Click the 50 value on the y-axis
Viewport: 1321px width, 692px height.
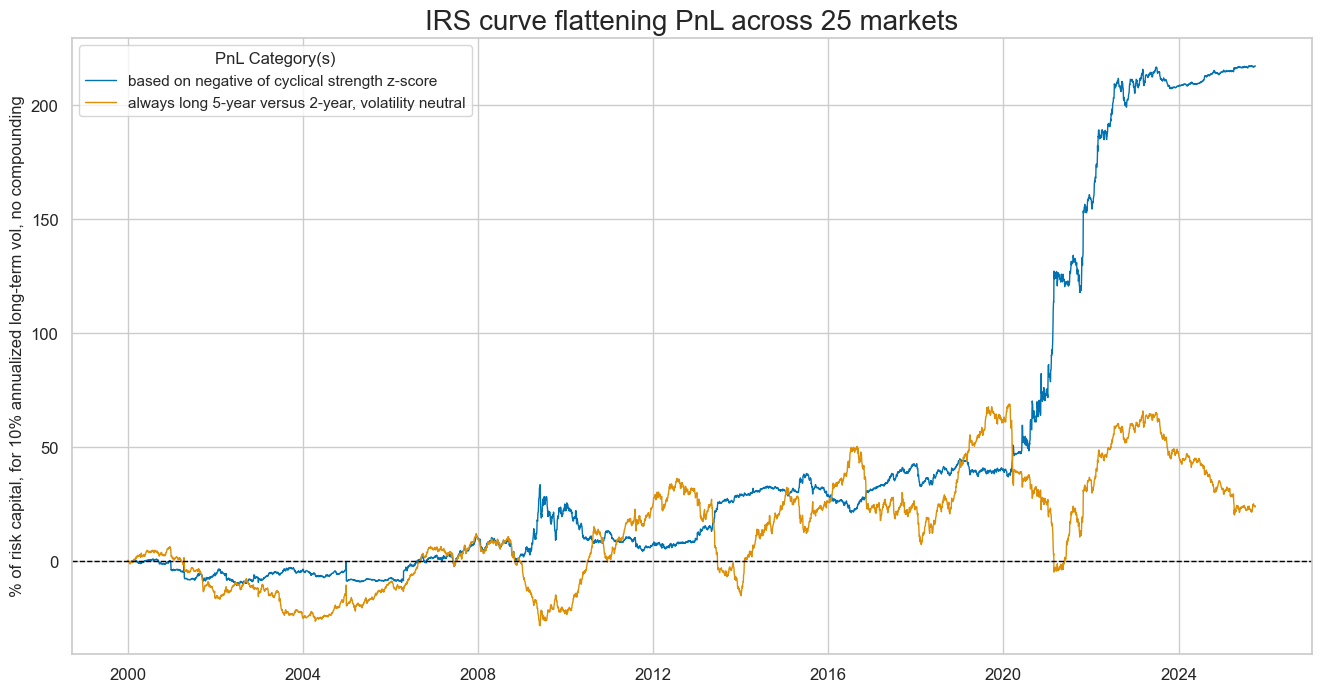52,449
